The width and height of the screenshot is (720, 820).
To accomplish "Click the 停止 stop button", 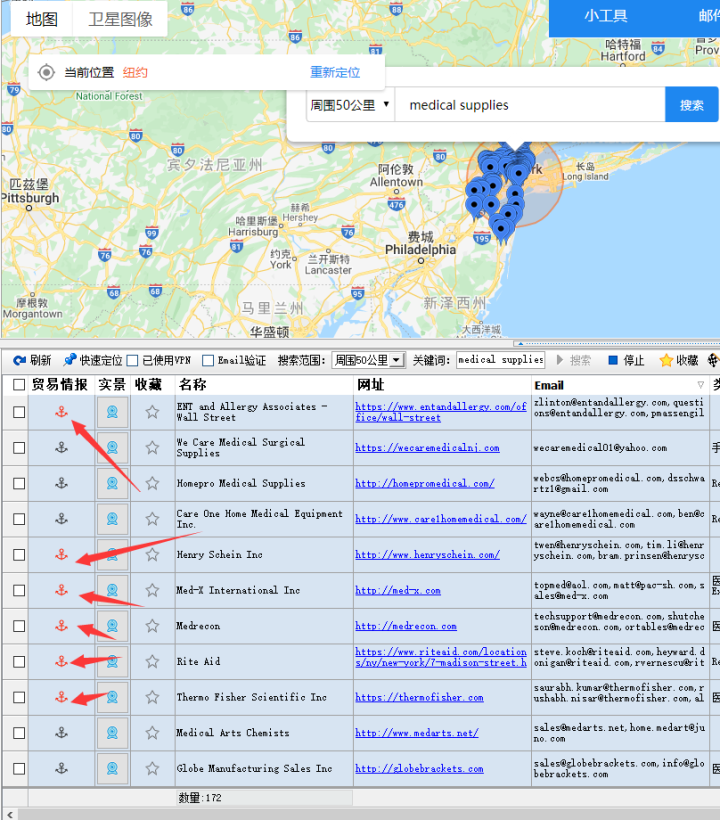I will tap(626, 360).
